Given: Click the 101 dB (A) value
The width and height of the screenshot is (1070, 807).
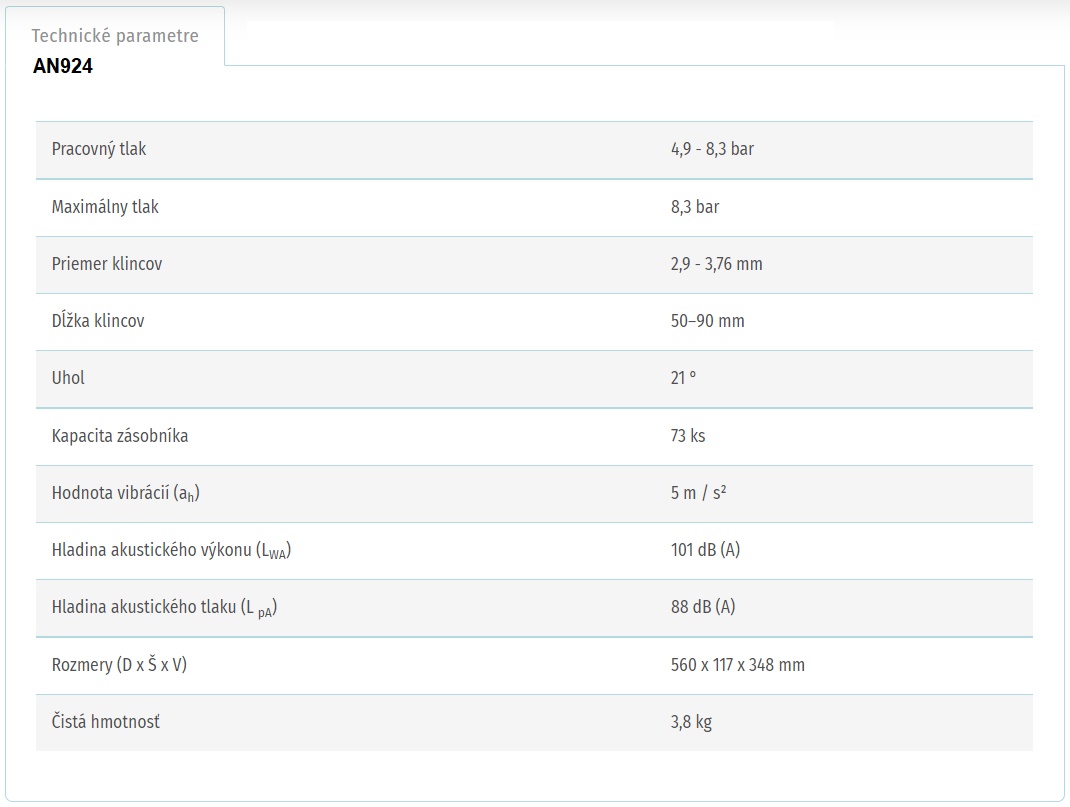Looking at the screenshot, I should point(705,550).
